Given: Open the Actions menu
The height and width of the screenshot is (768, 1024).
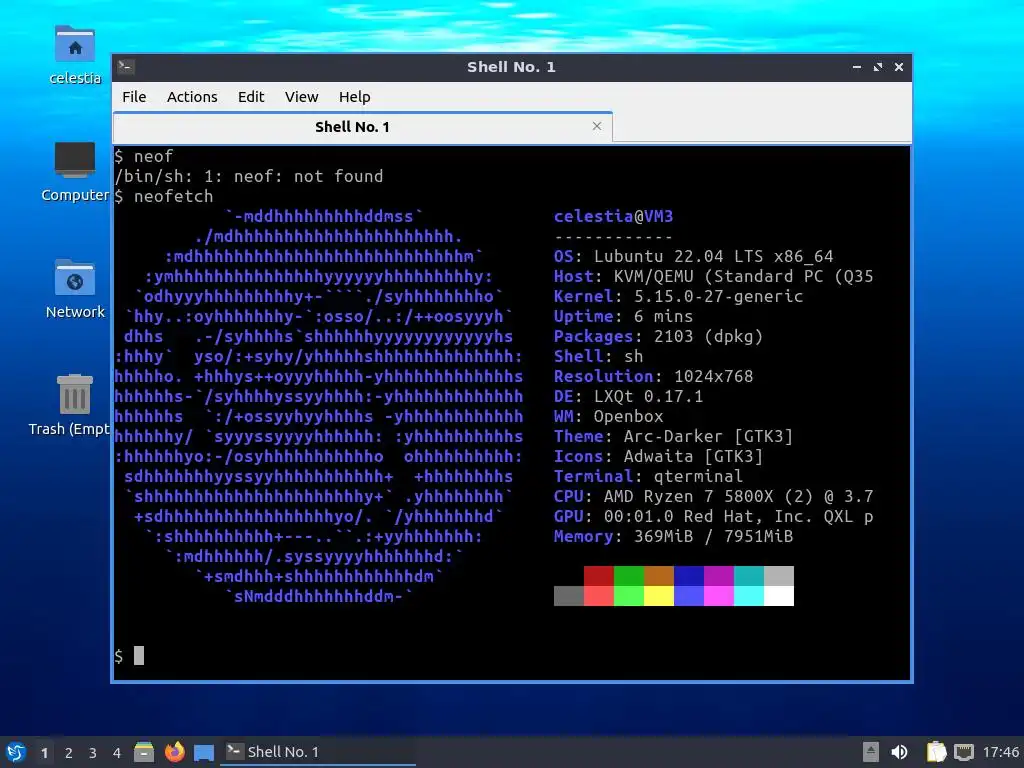Looking at the screenshot, I should point(192,97).
